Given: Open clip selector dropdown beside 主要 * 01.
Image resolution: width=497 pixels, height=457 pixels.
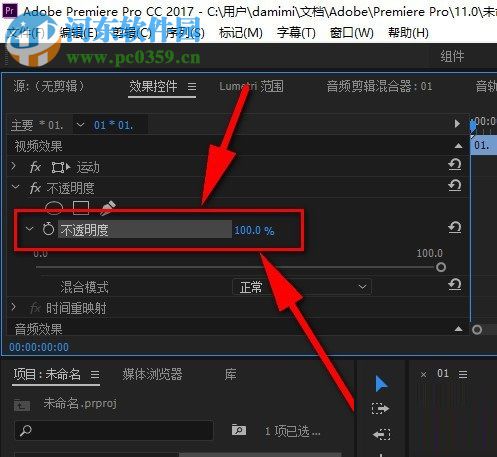Looking at the screenshot, I should tap(80, 125).
